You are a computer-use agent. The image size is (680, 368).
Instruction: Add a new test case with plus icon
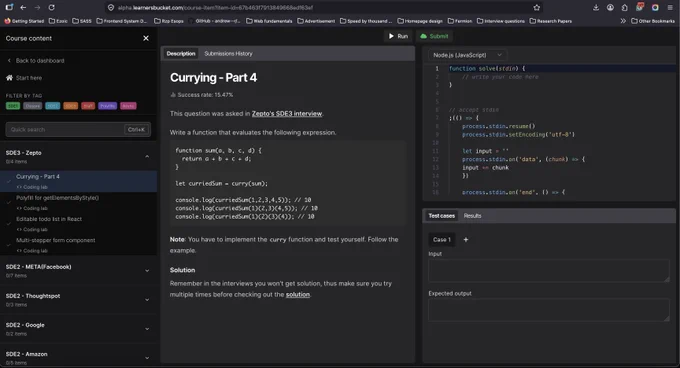pos(466,240)
